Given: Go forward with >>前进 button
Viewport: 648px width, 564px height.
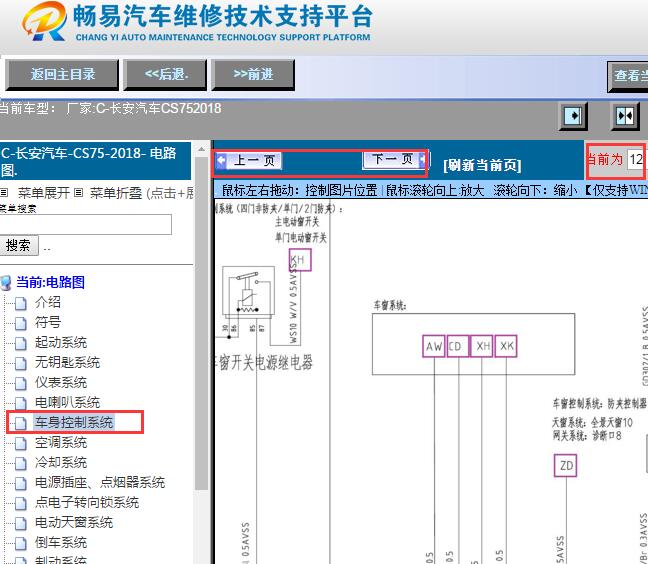Looking at the screenshot, I should coord(253,75).
